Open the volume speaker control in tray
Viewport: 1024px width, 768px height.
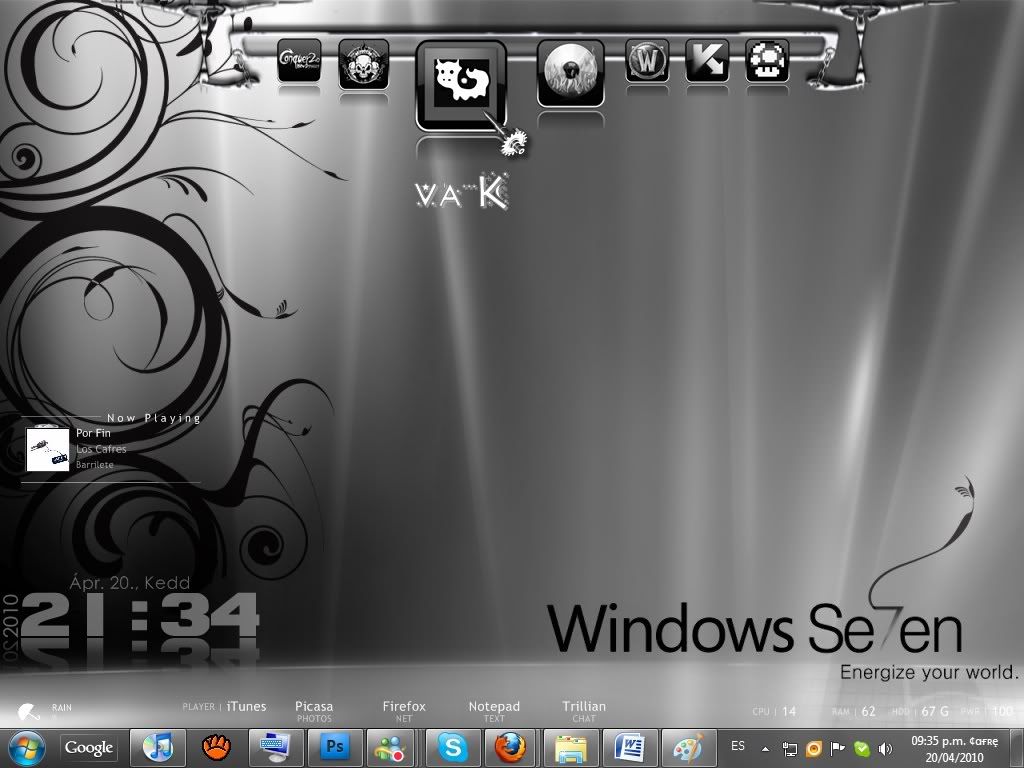pyautogui.click(x=886, y=749)
